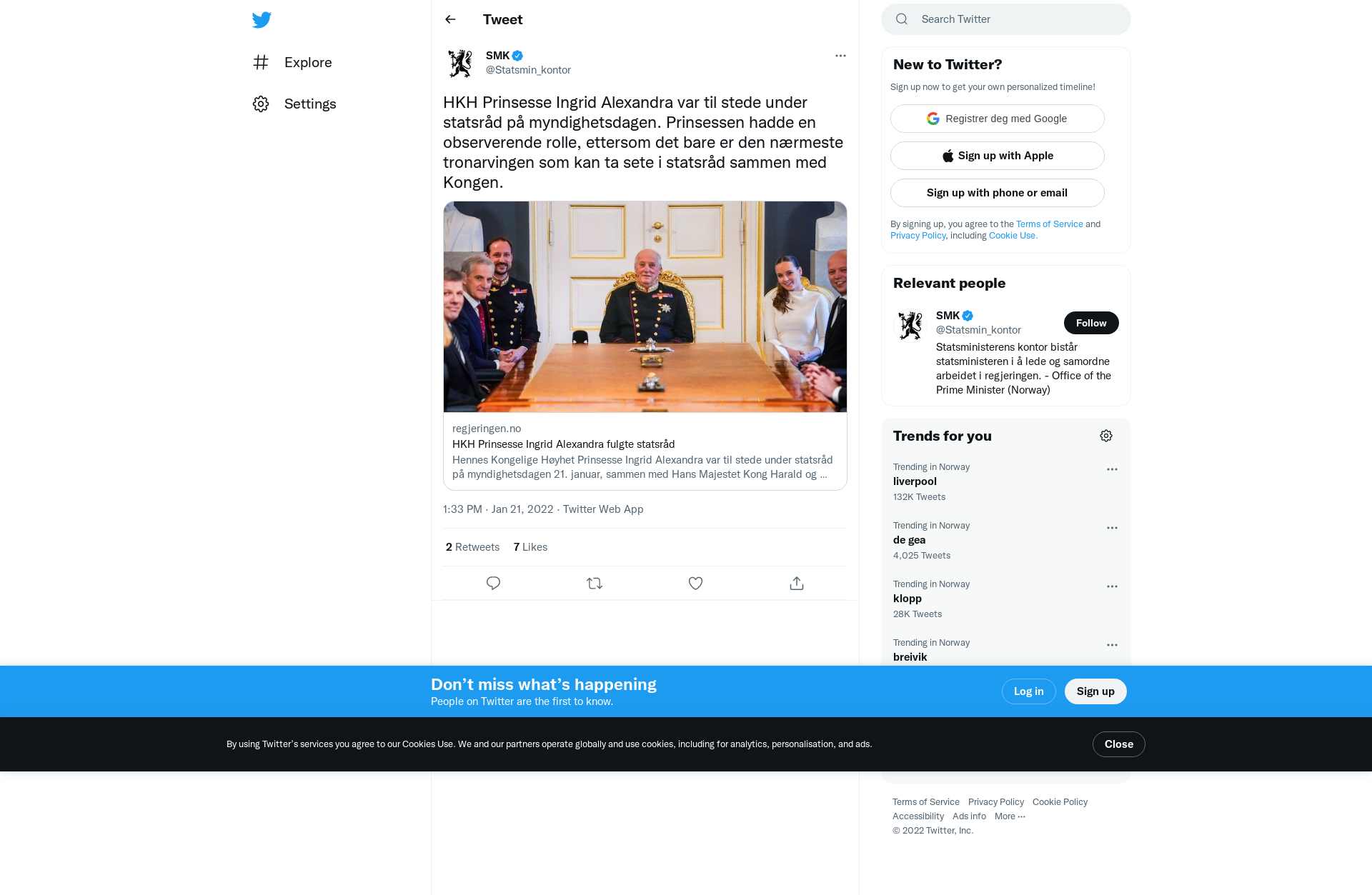The image size is (1372, 895).
Task: Go back using the arrow icon
Action: 450,19
